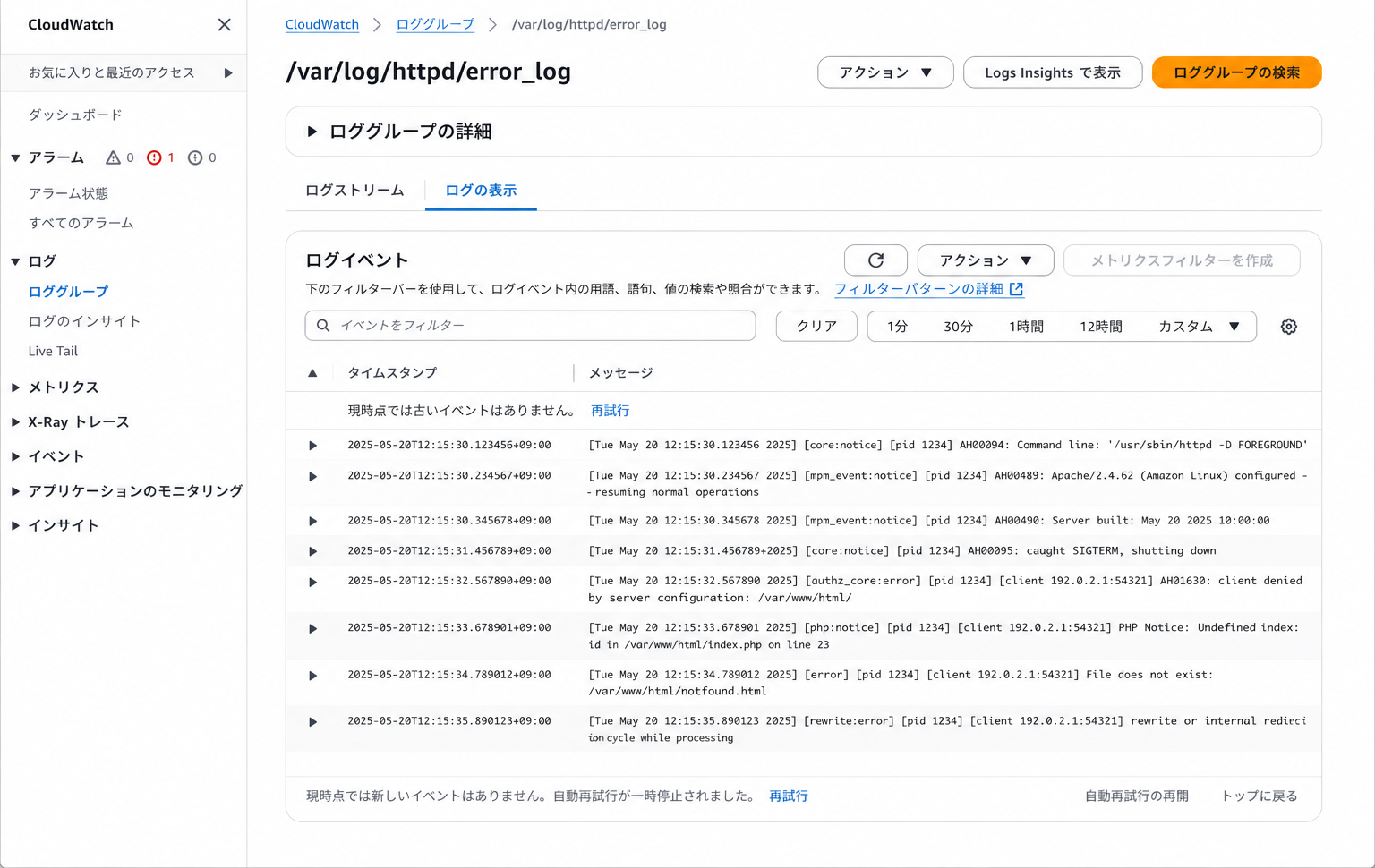Set time range to 1時間
Viewport: 1375px width, 868px height.
(1026, 327)
